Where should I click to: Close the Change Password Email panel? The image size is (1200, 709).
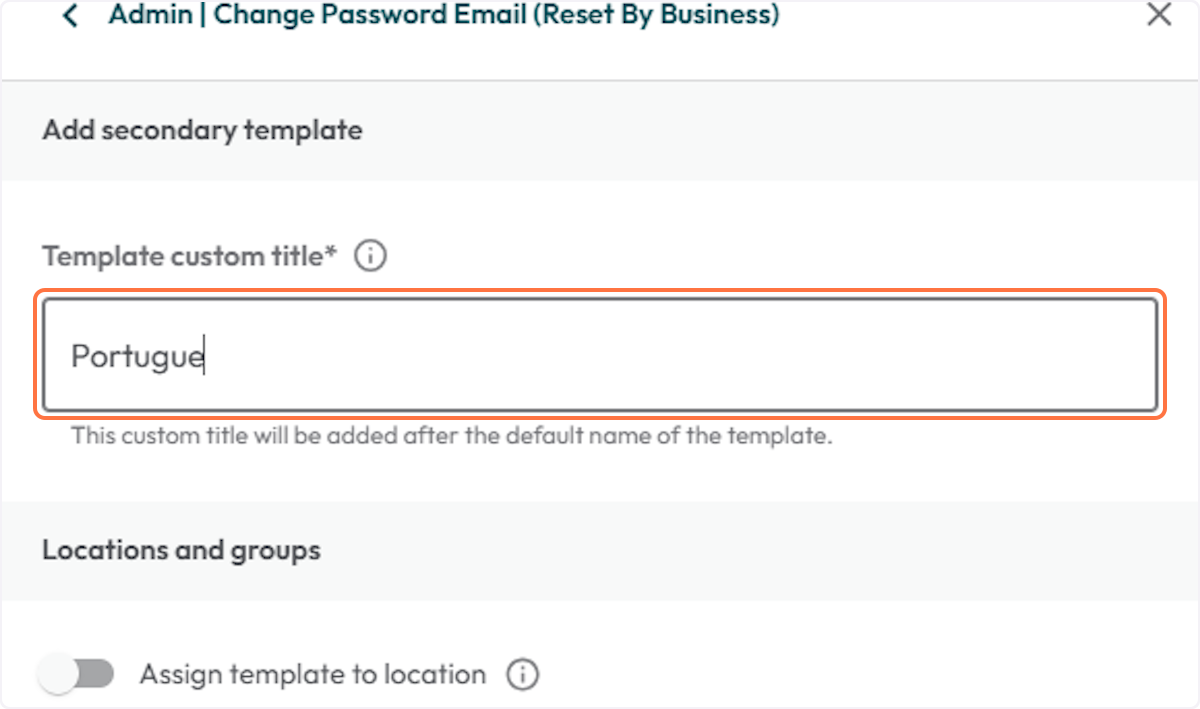(1159, 15)
